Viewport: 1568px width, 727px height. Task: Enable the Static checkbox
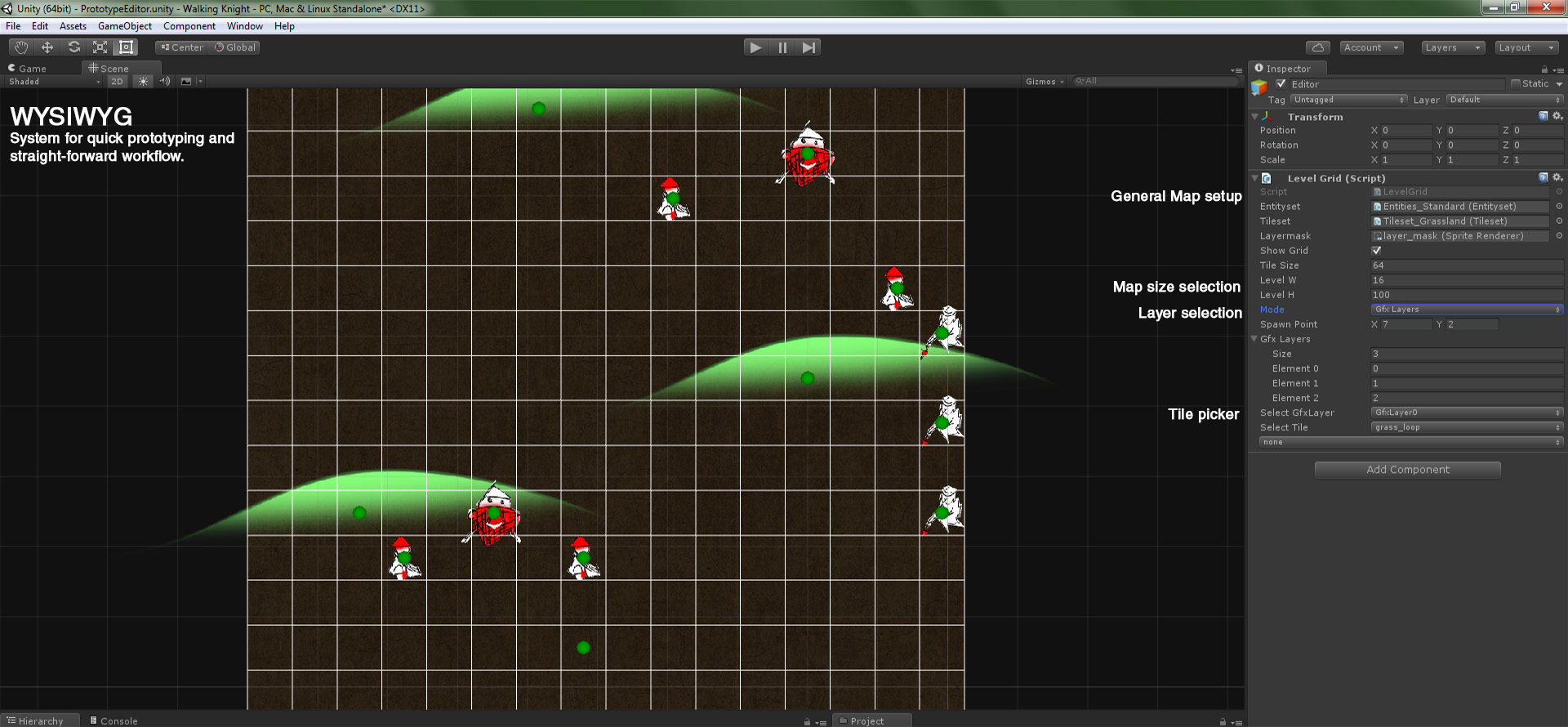coord(1516,84)
